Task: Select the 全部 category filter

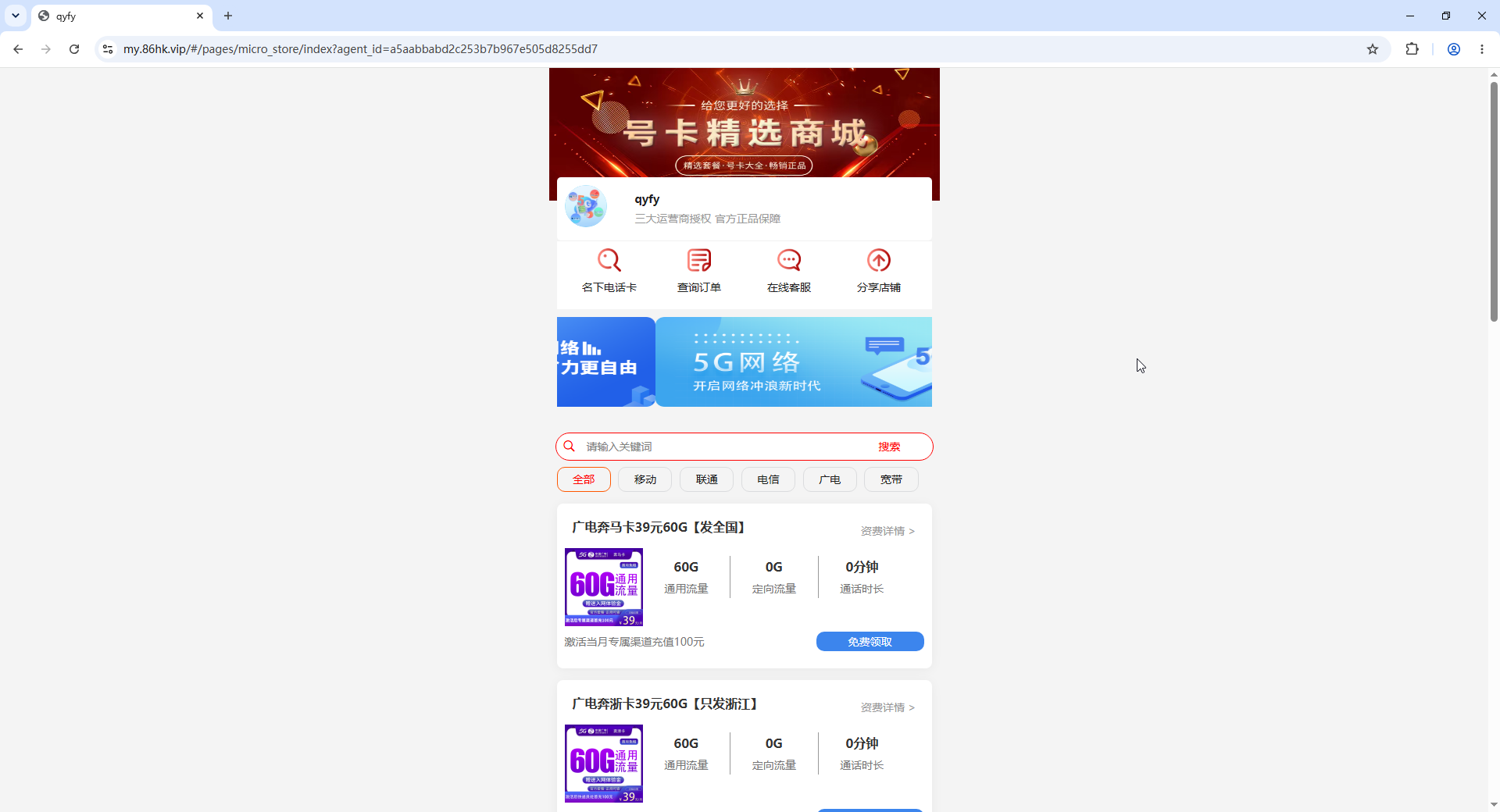Action: coord(584,479)
